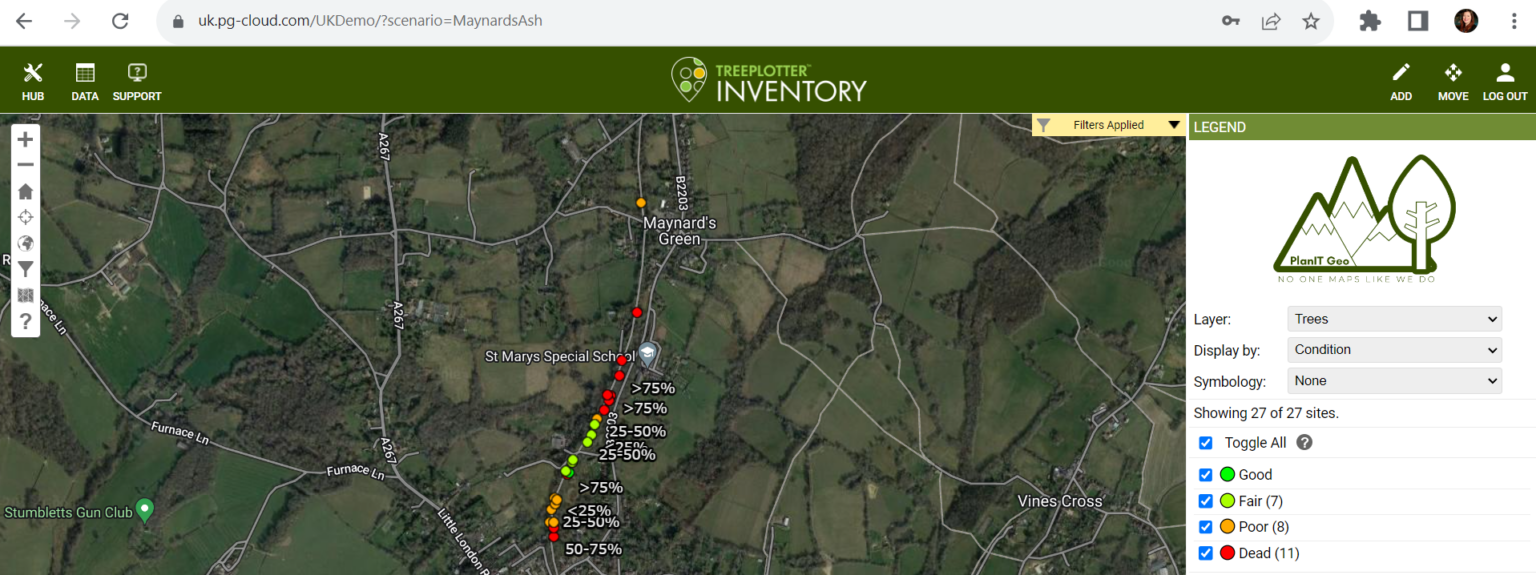
Task: Open the Display by Condition dropdown
Action: click(x=1394, y=350)
